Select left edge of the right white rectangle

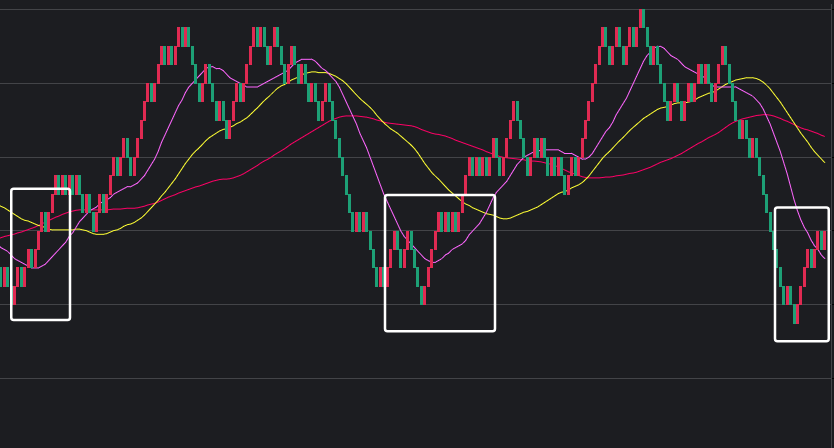[776, 275]
